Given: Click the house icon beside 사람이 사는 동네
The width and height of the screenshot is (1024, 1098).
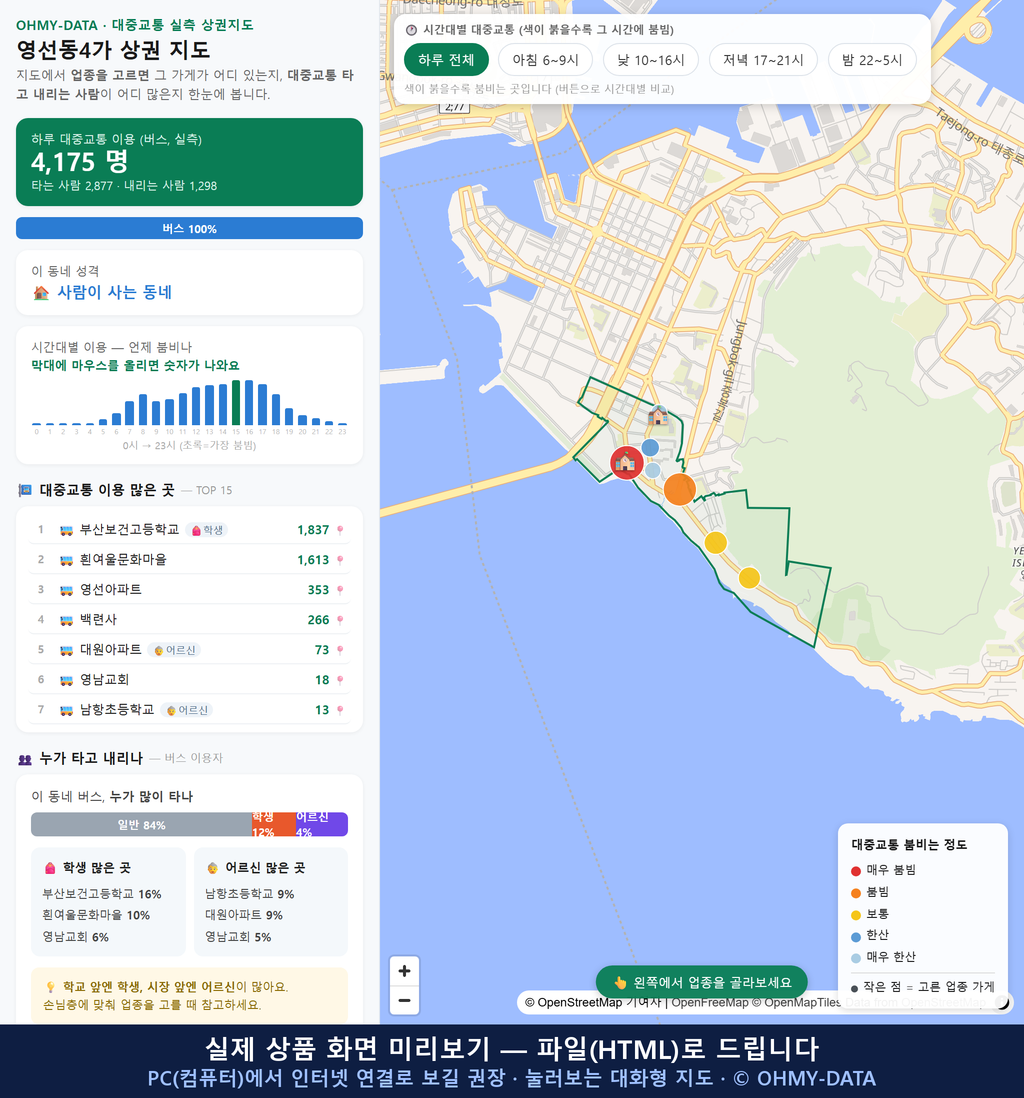Looking at the screenshot, I should point(41,293).
